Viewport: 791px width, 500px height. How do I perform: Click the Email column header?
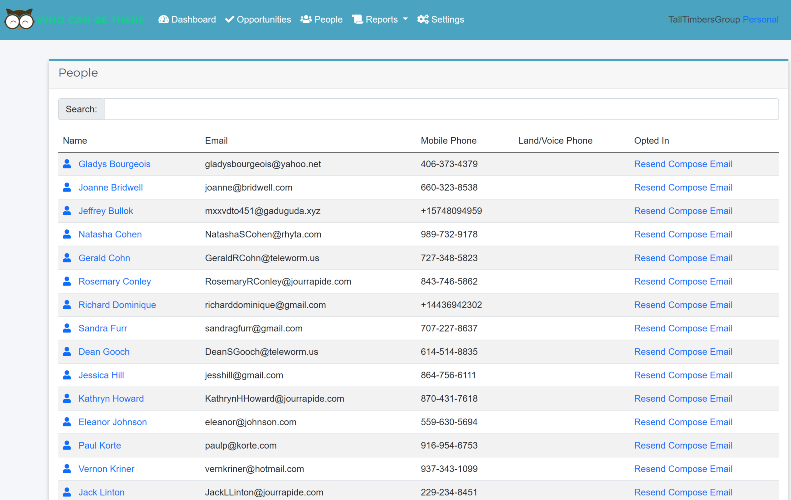coord(216,141)
